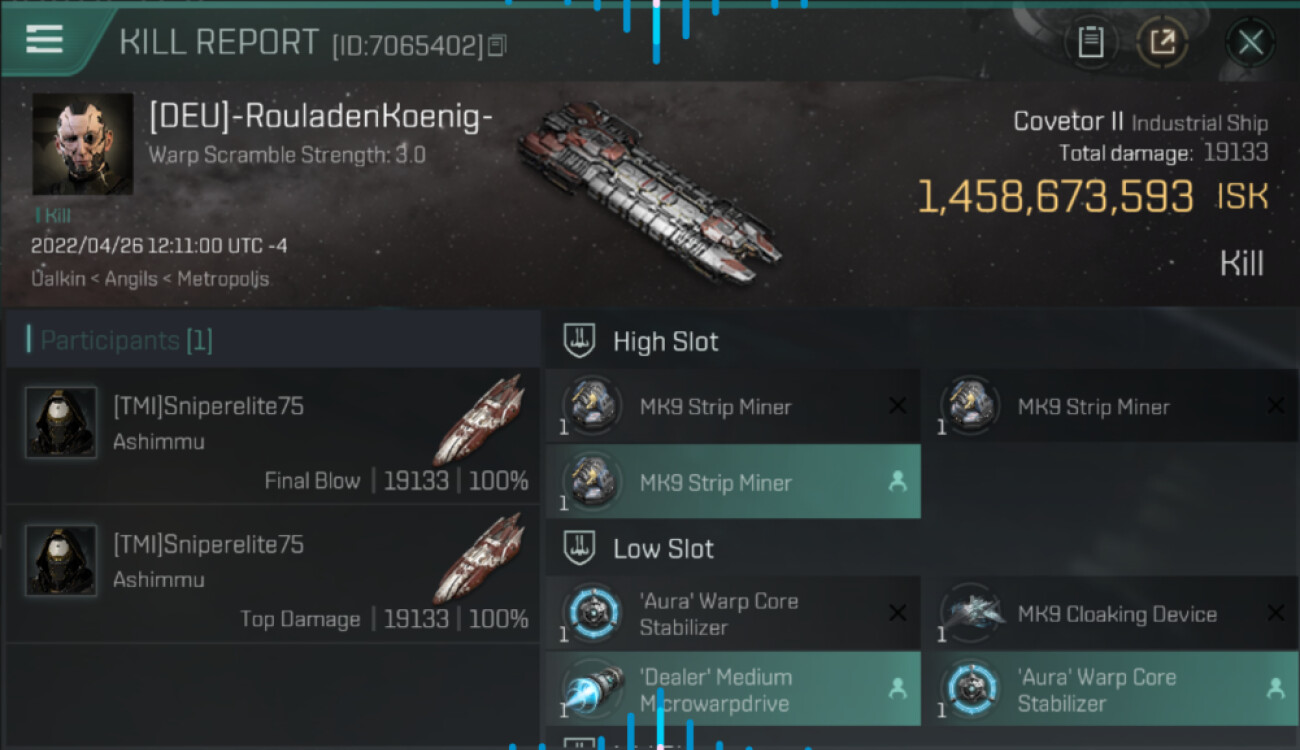Select the highlighted MK9 Strip Miner item
1300x750 pixels.
click(734, 482)
